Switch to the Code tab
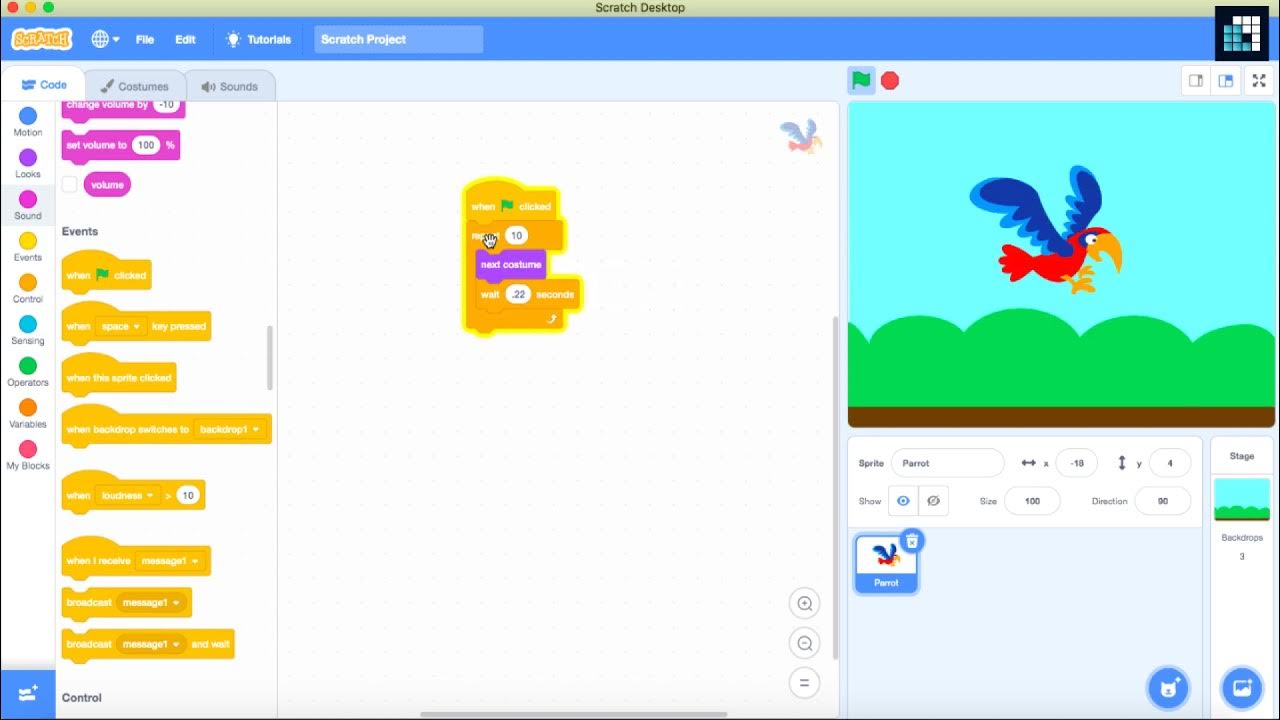Viewport: 1280px width, 720px height. coord(44,85)
